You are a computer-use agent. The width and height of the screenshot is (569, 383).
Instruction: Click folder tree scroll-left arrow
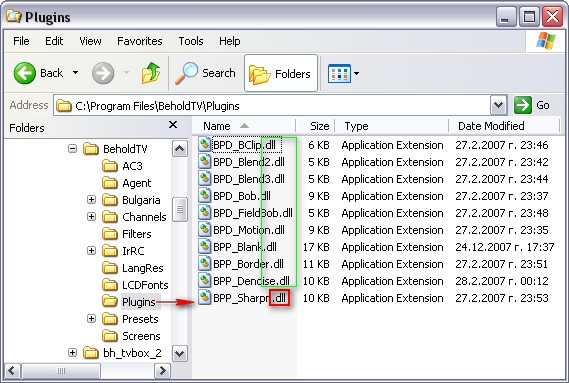(12, 371)
